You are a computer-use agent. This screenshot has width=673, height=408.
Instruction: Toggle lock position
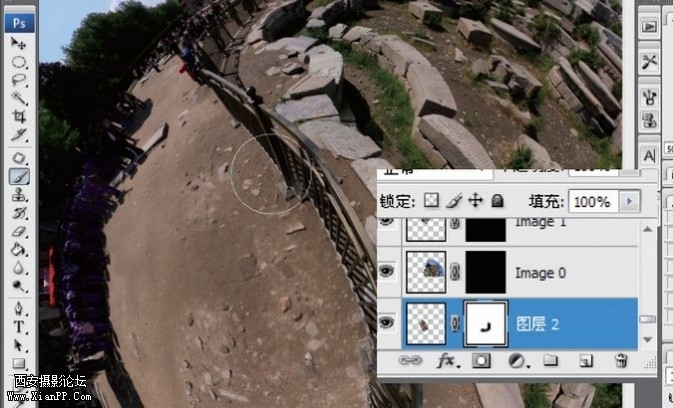click(476, 200)
